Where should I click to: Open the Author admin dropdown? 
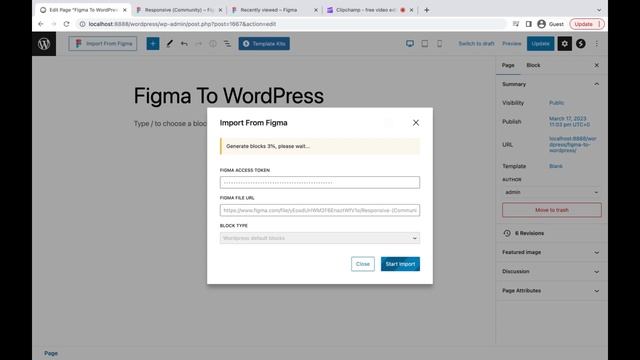pos(552,192)
